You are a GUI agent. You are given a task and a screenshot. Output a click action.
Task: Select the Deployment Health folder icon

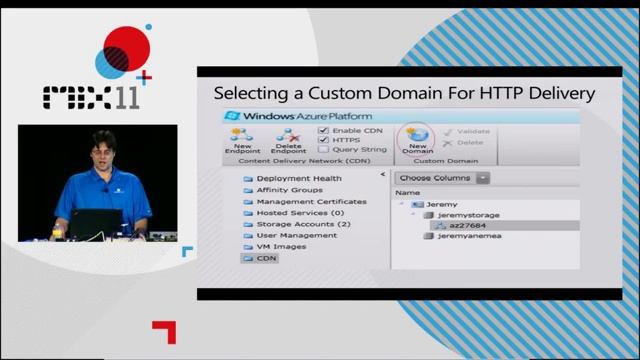pyautogui.click(x=248, y=179)
